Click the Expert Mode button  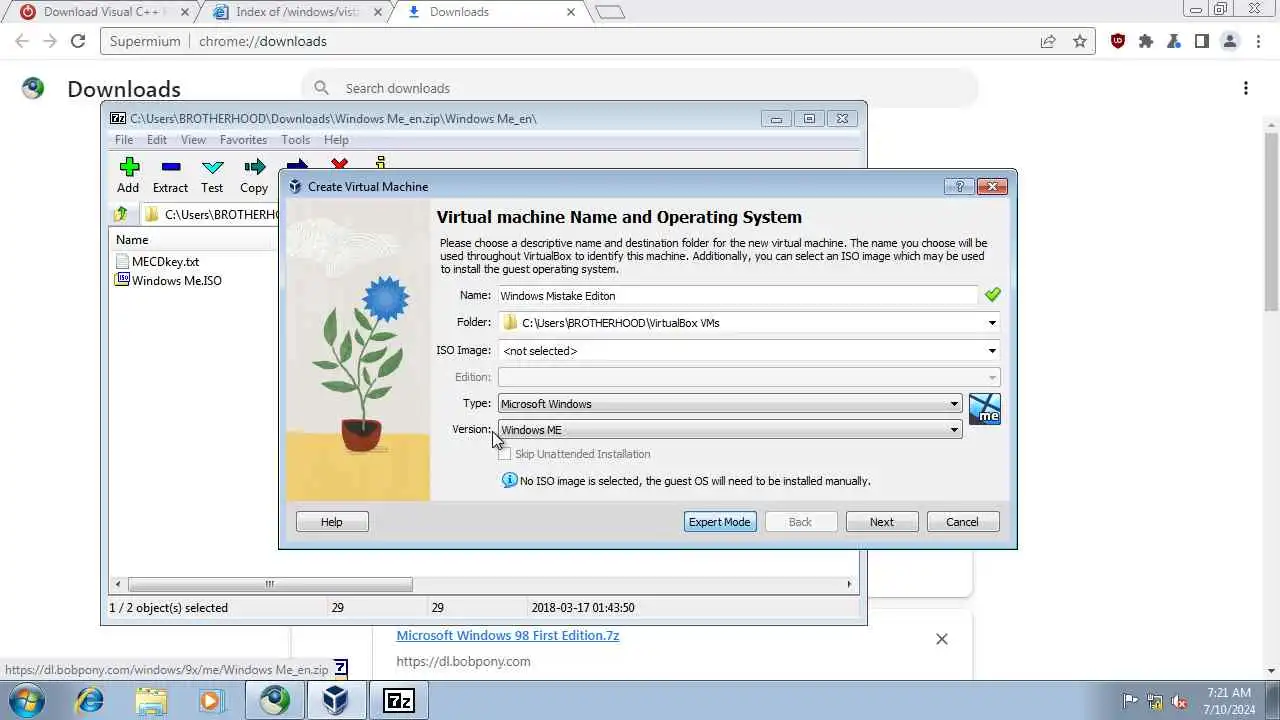[720, 522]
